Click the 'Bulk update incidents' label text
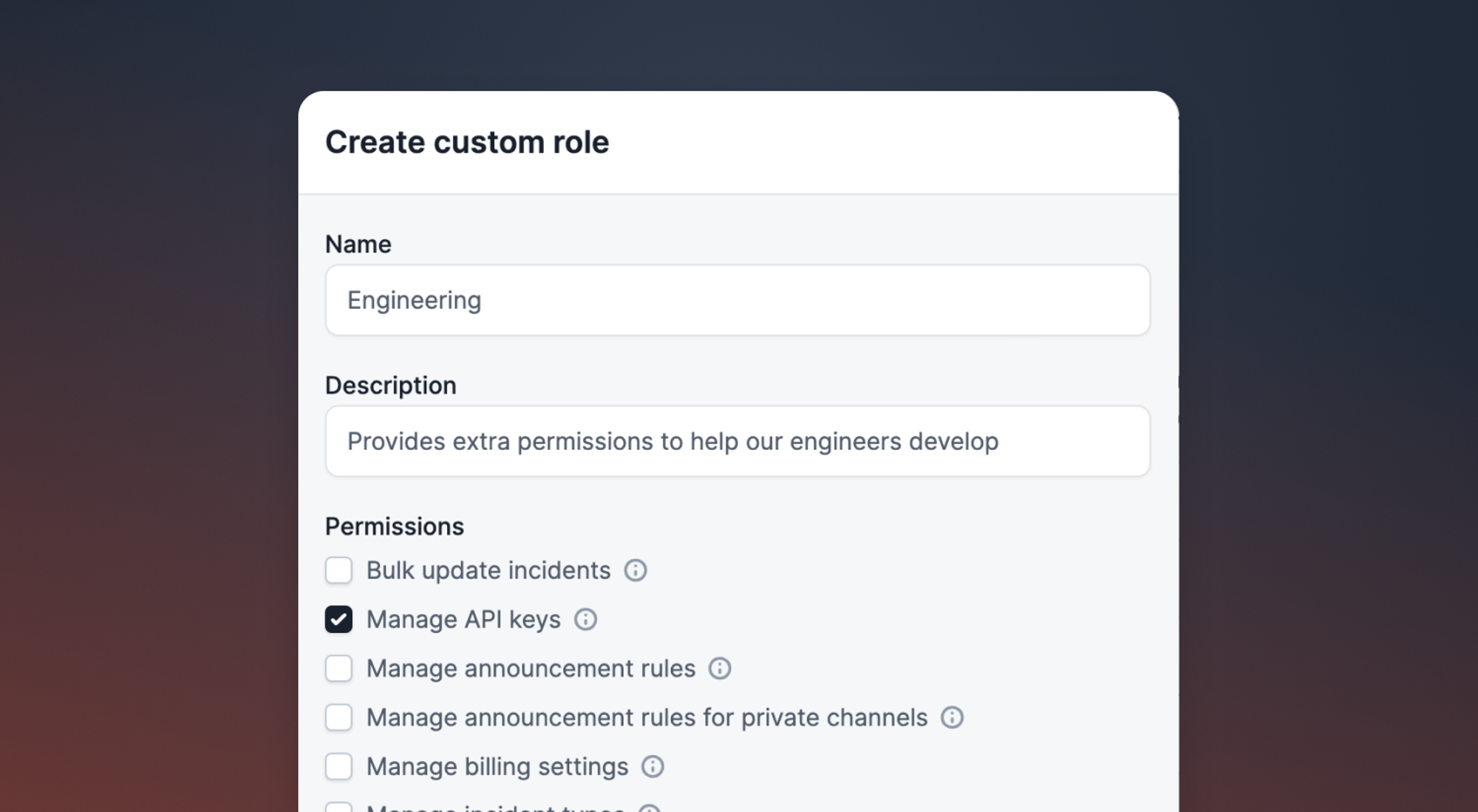 (x=488, y=570)
